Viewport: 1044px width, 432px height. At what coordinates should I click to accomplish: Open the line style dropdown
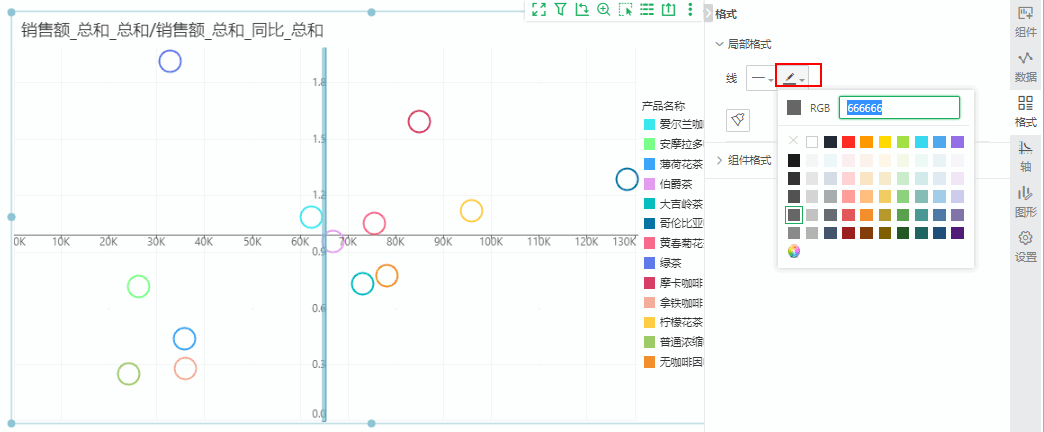[x=762, y=77]
